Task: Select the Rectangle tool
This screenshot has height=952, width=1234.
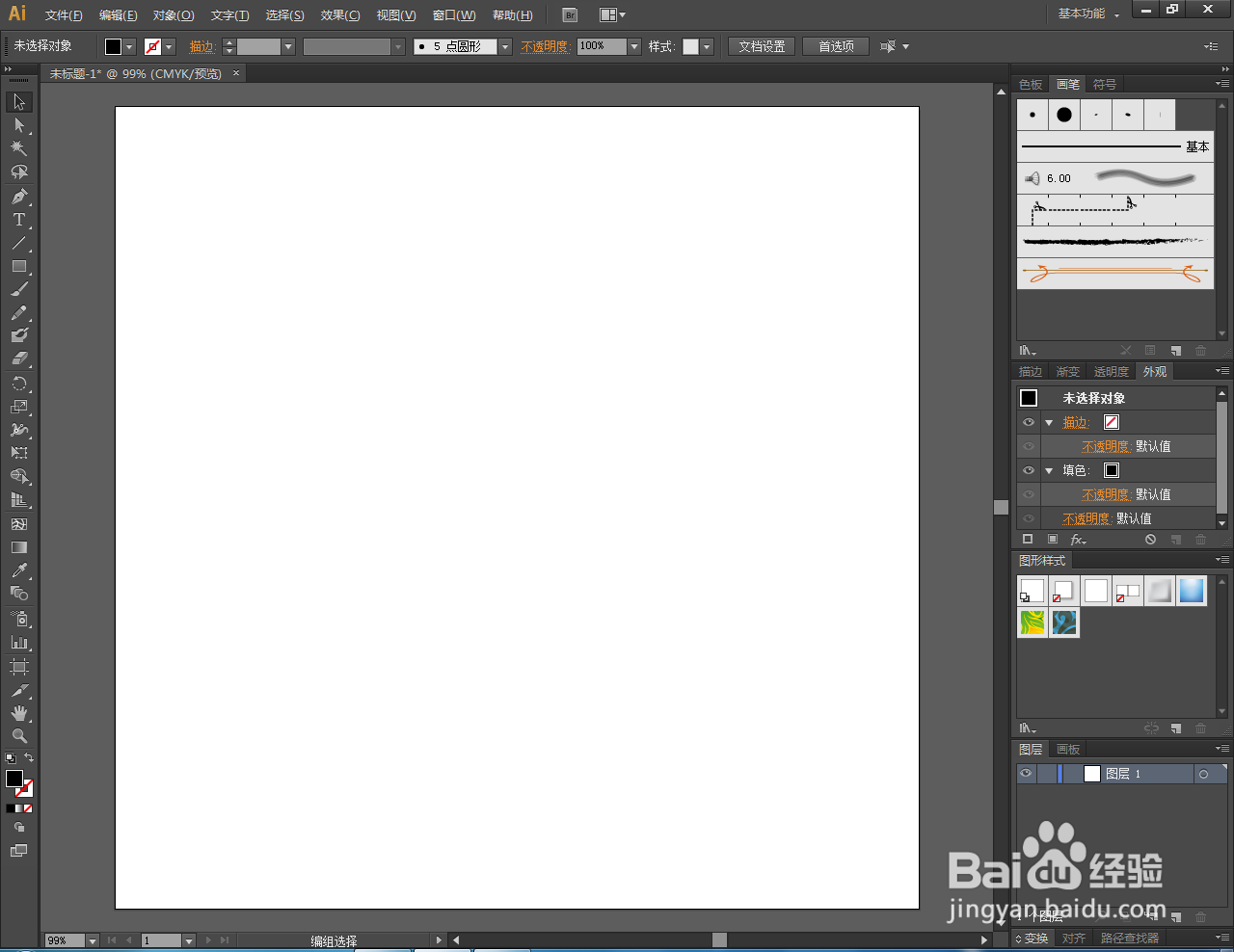Action: (19, 266)
